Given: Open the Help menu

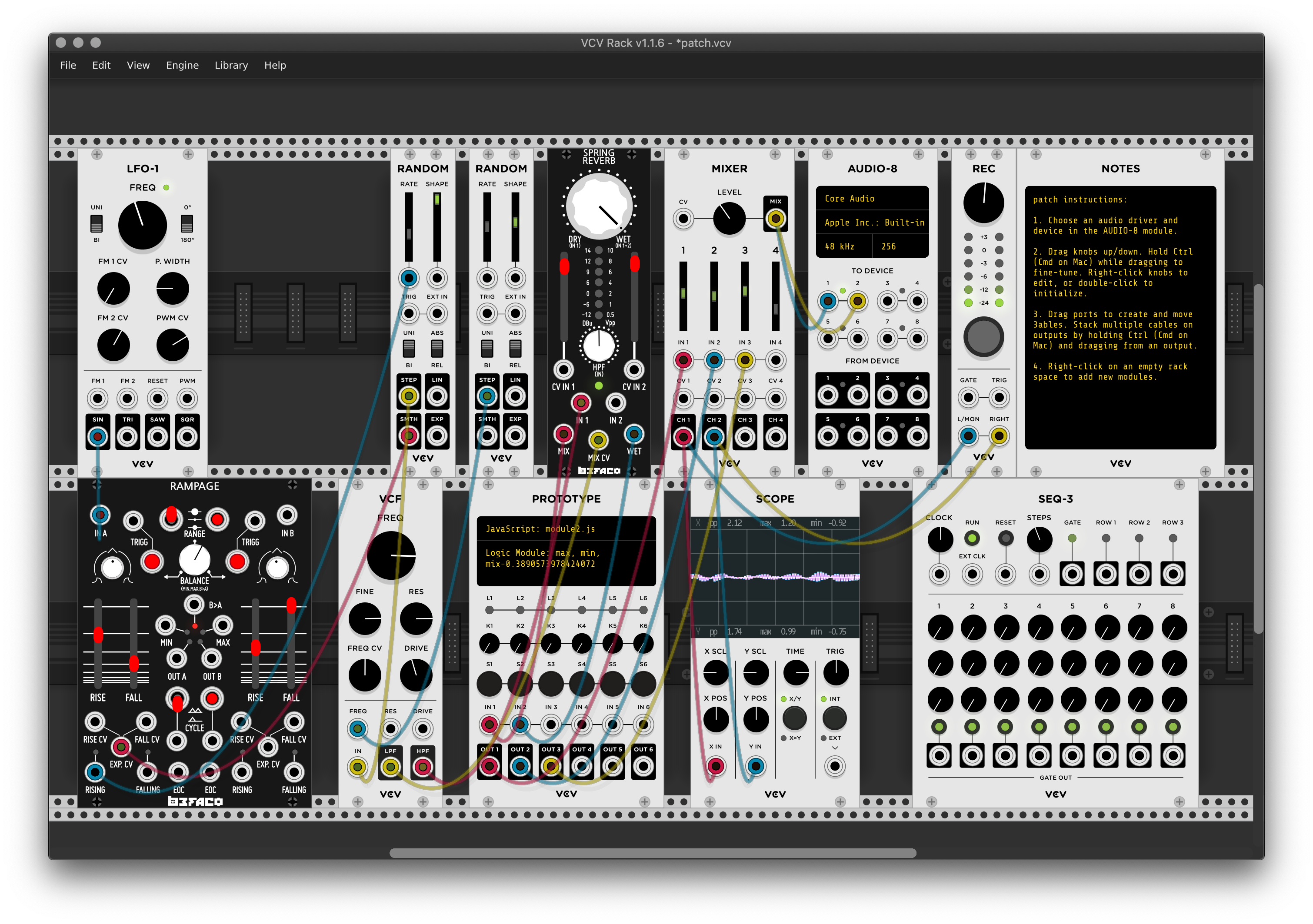Looking at the screenshot, I should (x=275, y=65).
